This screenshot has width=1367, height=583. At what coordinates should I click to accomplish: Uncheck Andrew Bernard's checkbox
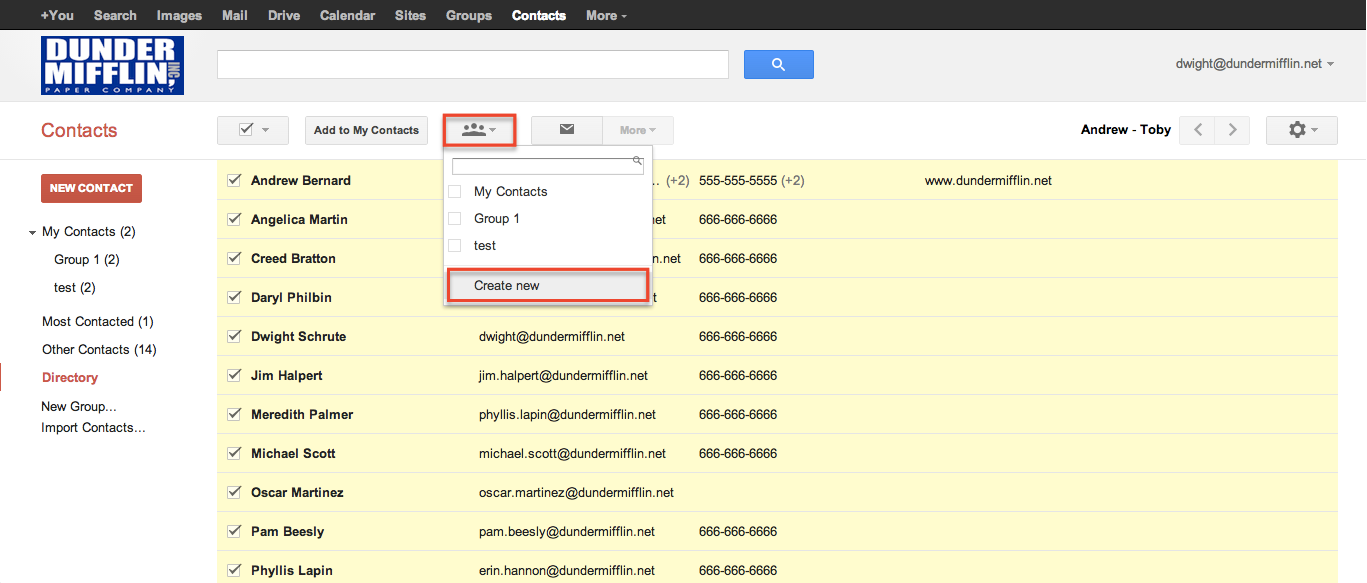[x=234, y=180]
